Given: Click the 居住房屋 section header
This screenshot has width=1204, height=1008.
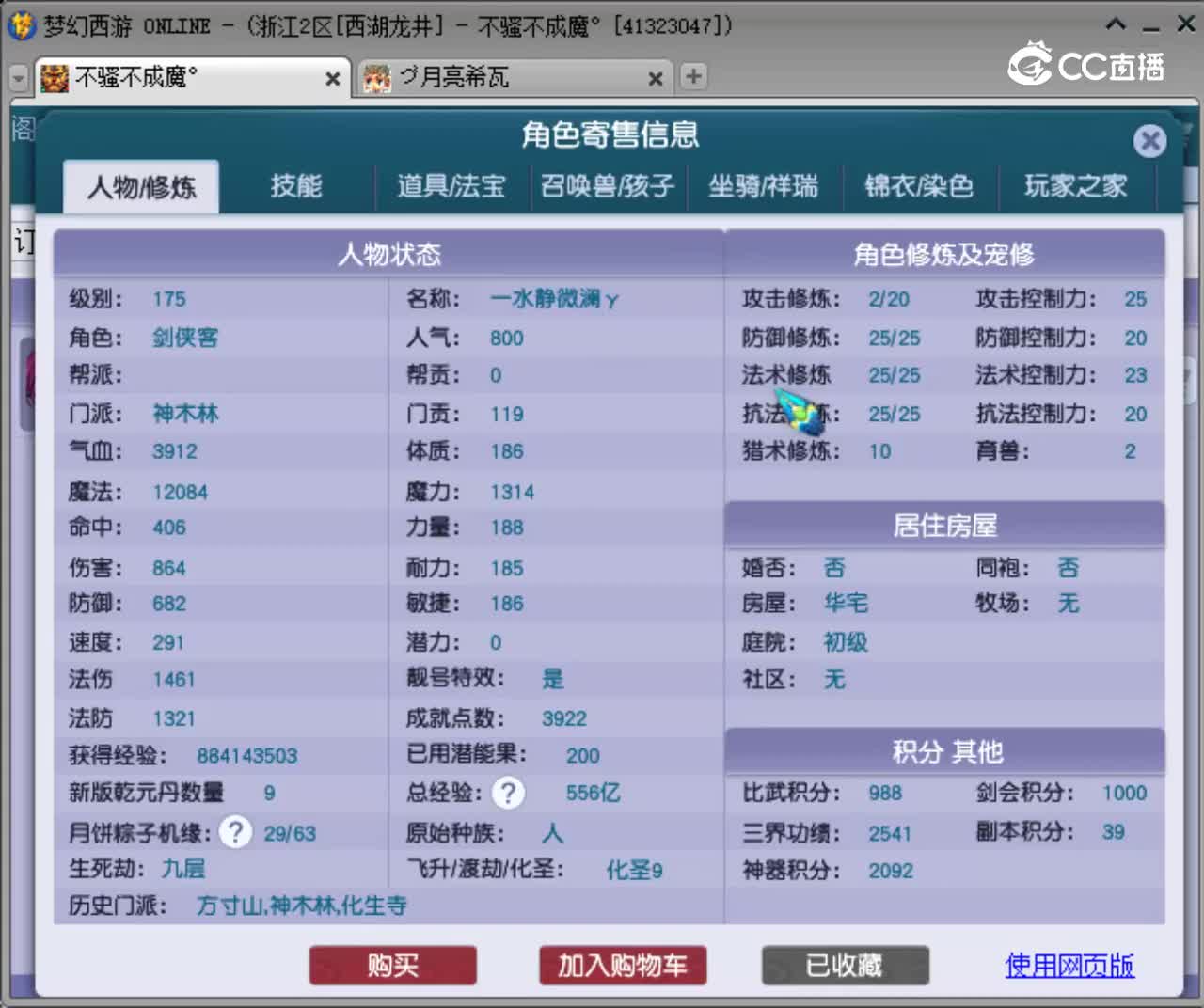Looking at the screenshot, I should [x=944, y=525].
